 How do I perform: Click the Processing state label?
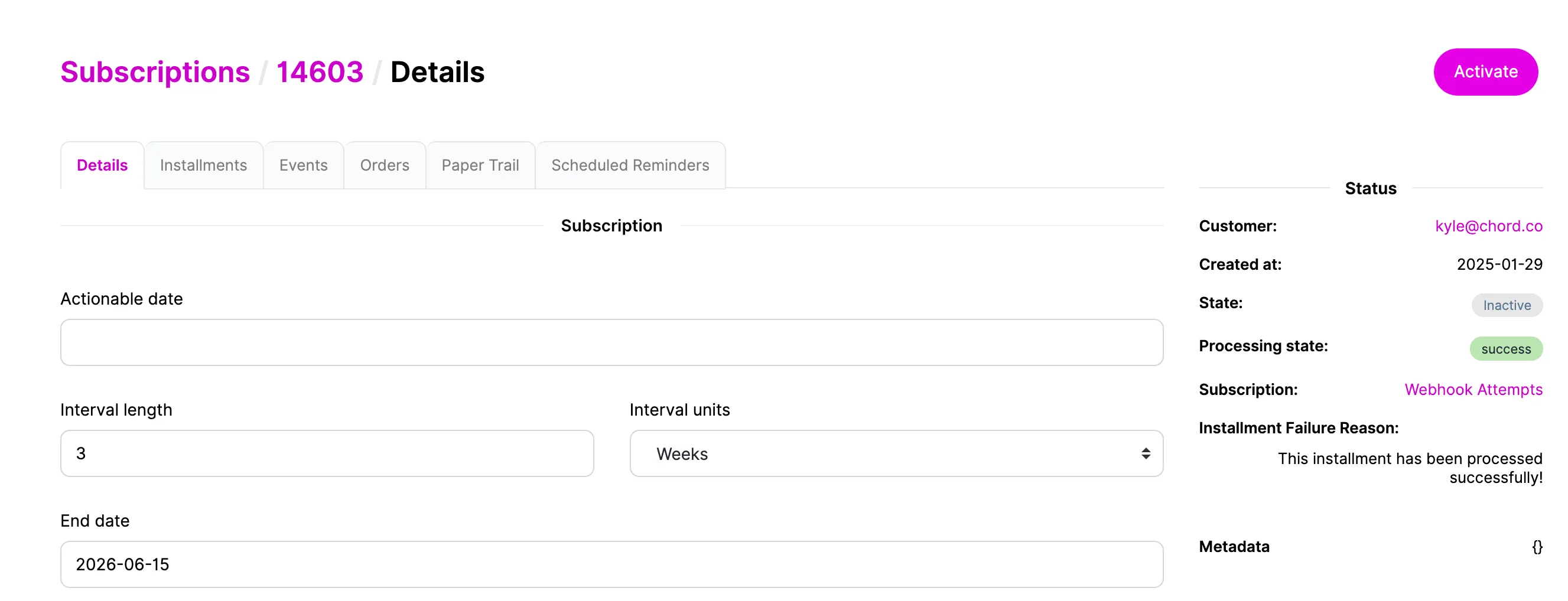coord(1263,346)
